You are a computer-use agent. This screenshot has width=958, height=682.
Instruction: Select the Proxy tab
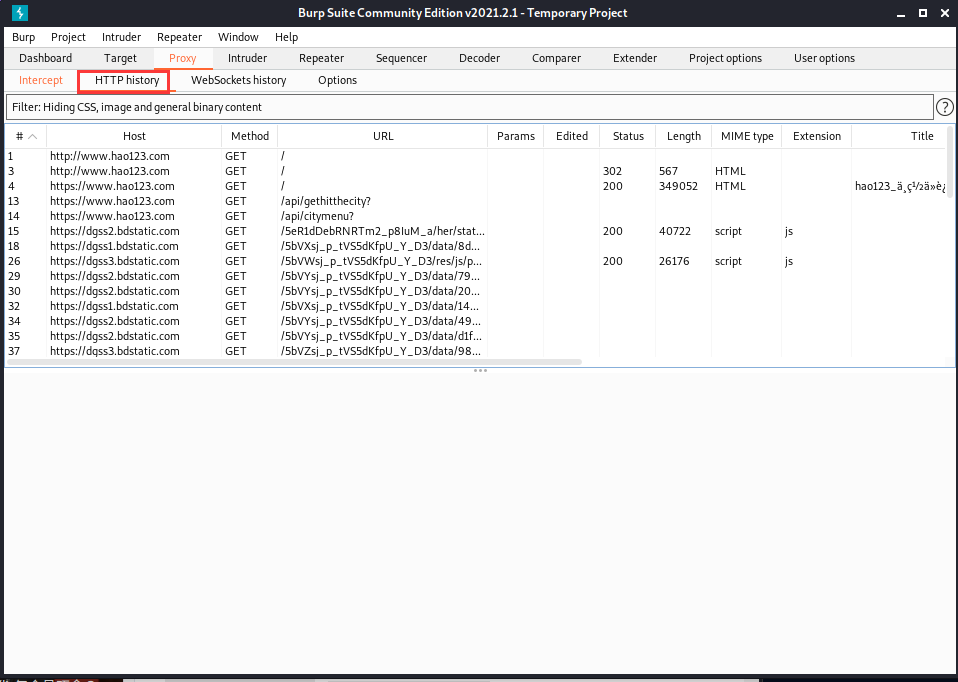(183, 58)
